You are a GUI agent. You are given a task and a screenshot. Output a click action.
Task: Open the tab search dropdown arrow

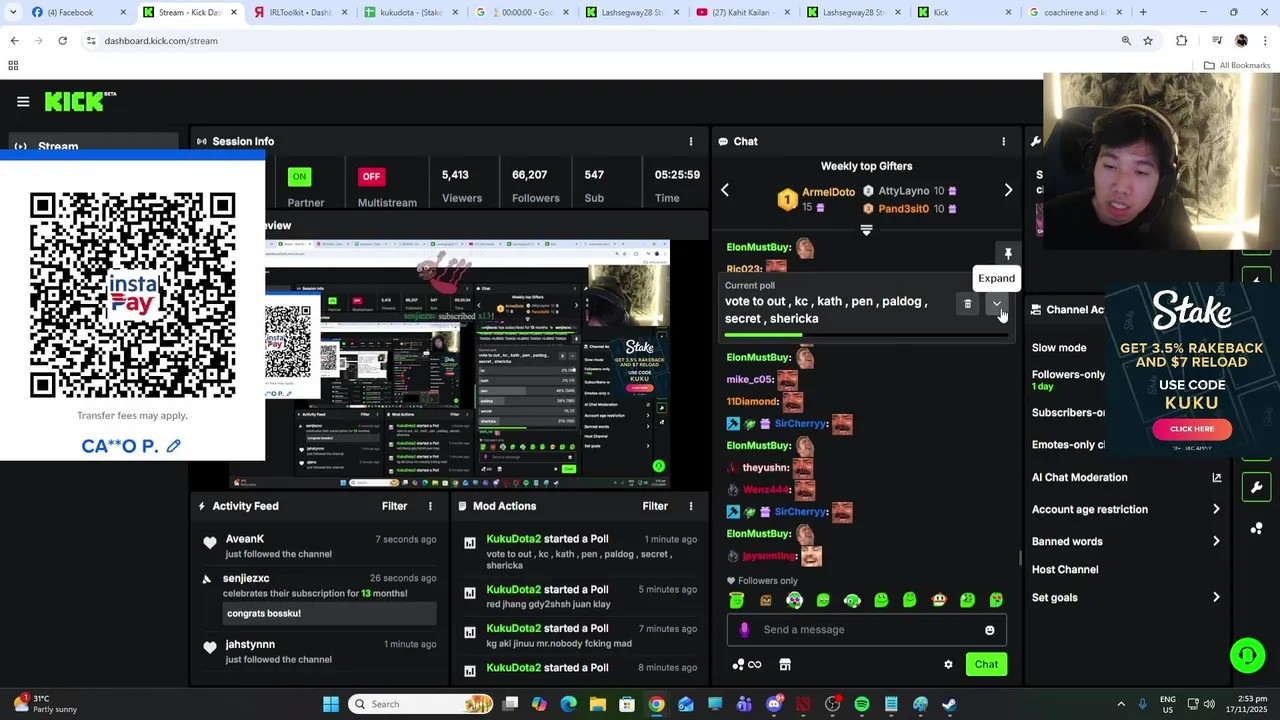point(13,13)
